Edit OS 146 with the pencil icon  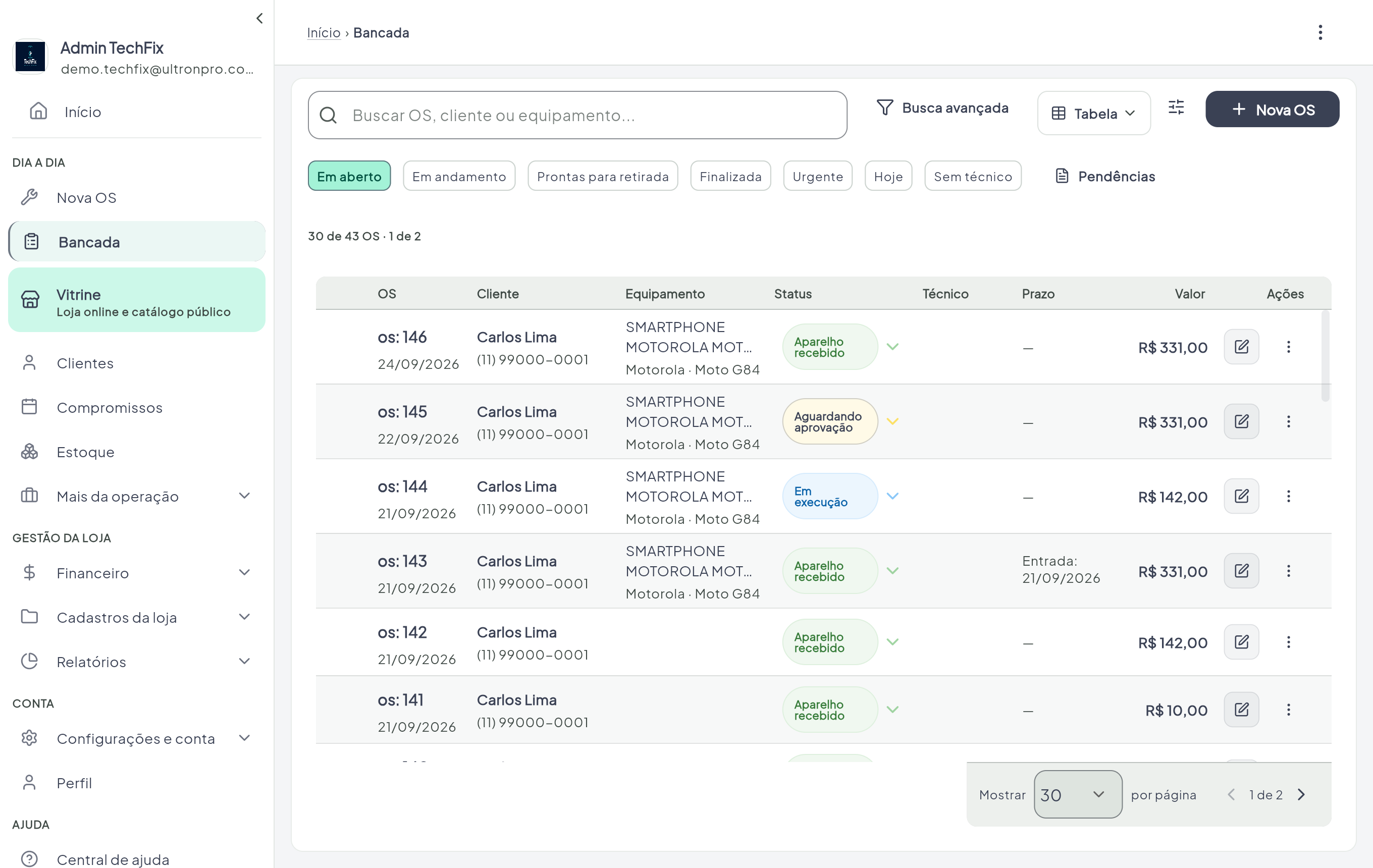(x=1241, y=347)
